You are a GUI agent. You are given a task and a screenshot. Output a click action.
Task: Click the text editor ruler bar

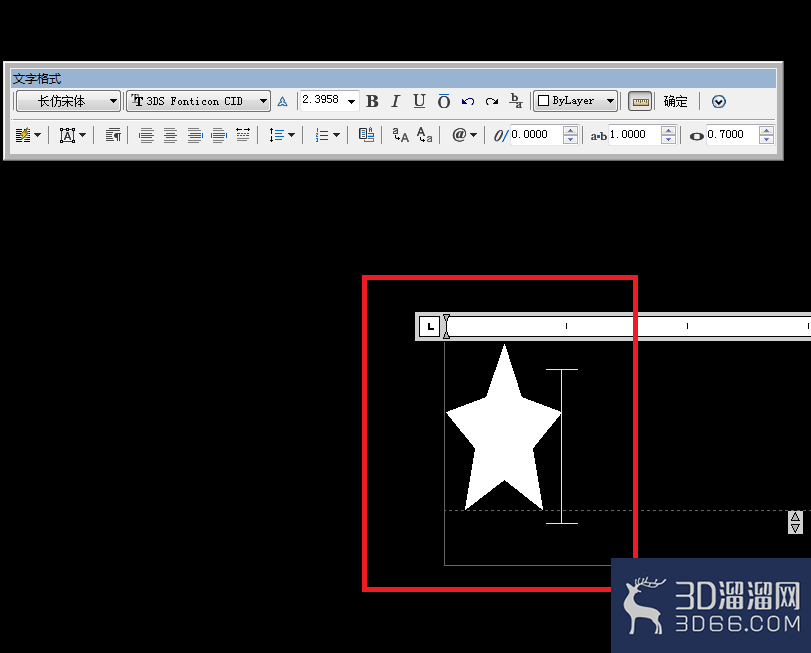coord(613,326)
